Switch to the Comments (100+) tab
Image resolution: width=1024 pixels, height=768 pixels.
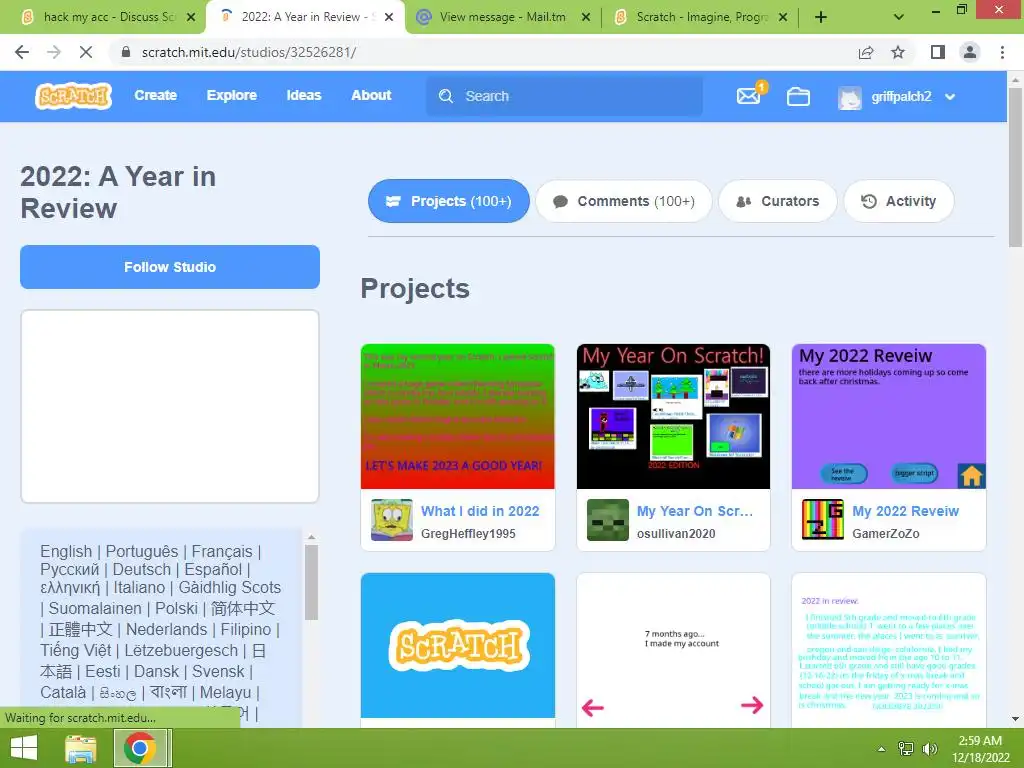click(624, 201)
